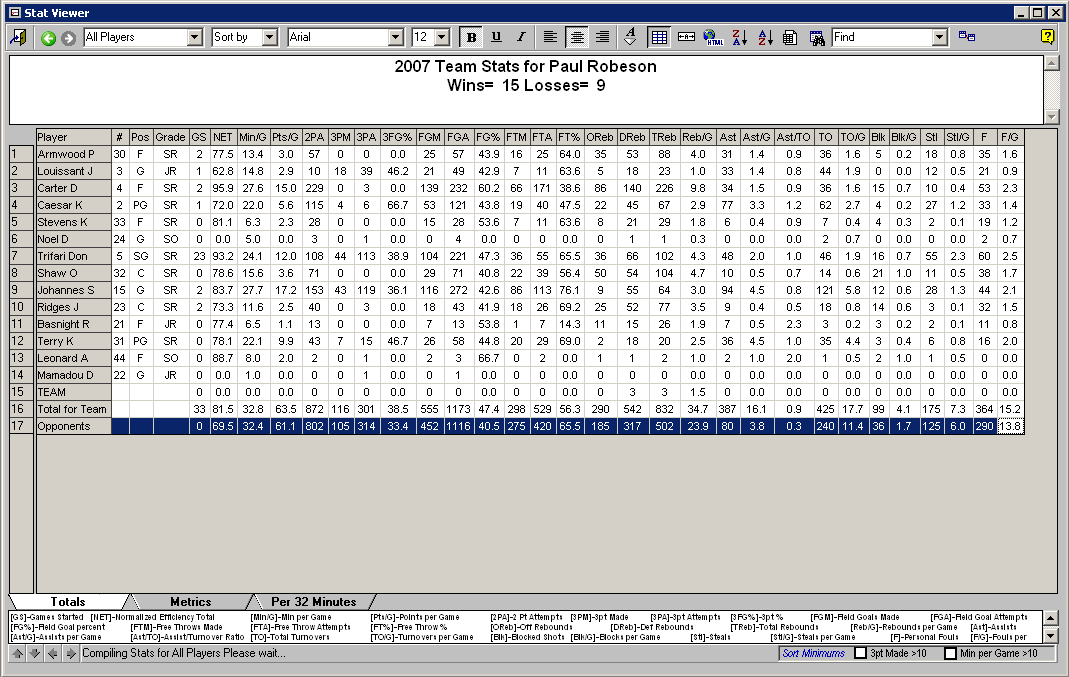Viewport: 1069px width, 677px height.
Task: Toggle grid lines button
Action: point(659,37)
